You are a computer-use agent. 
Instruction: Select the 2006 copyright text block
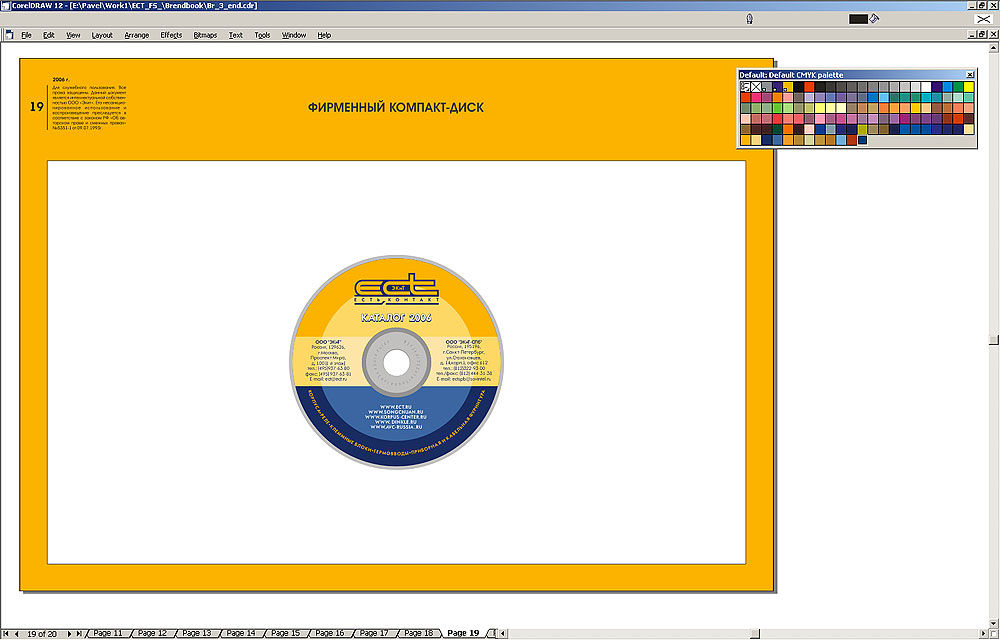point(89,105)
